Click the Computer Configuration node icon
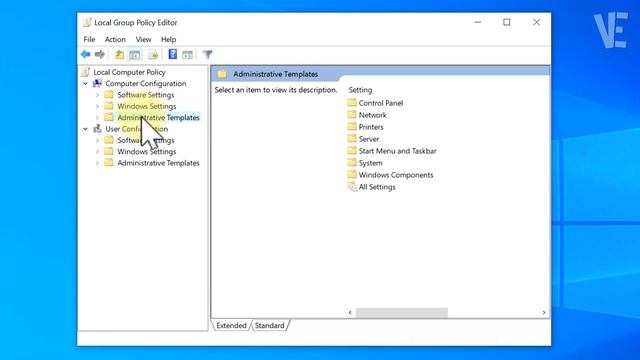 [97, 83]
